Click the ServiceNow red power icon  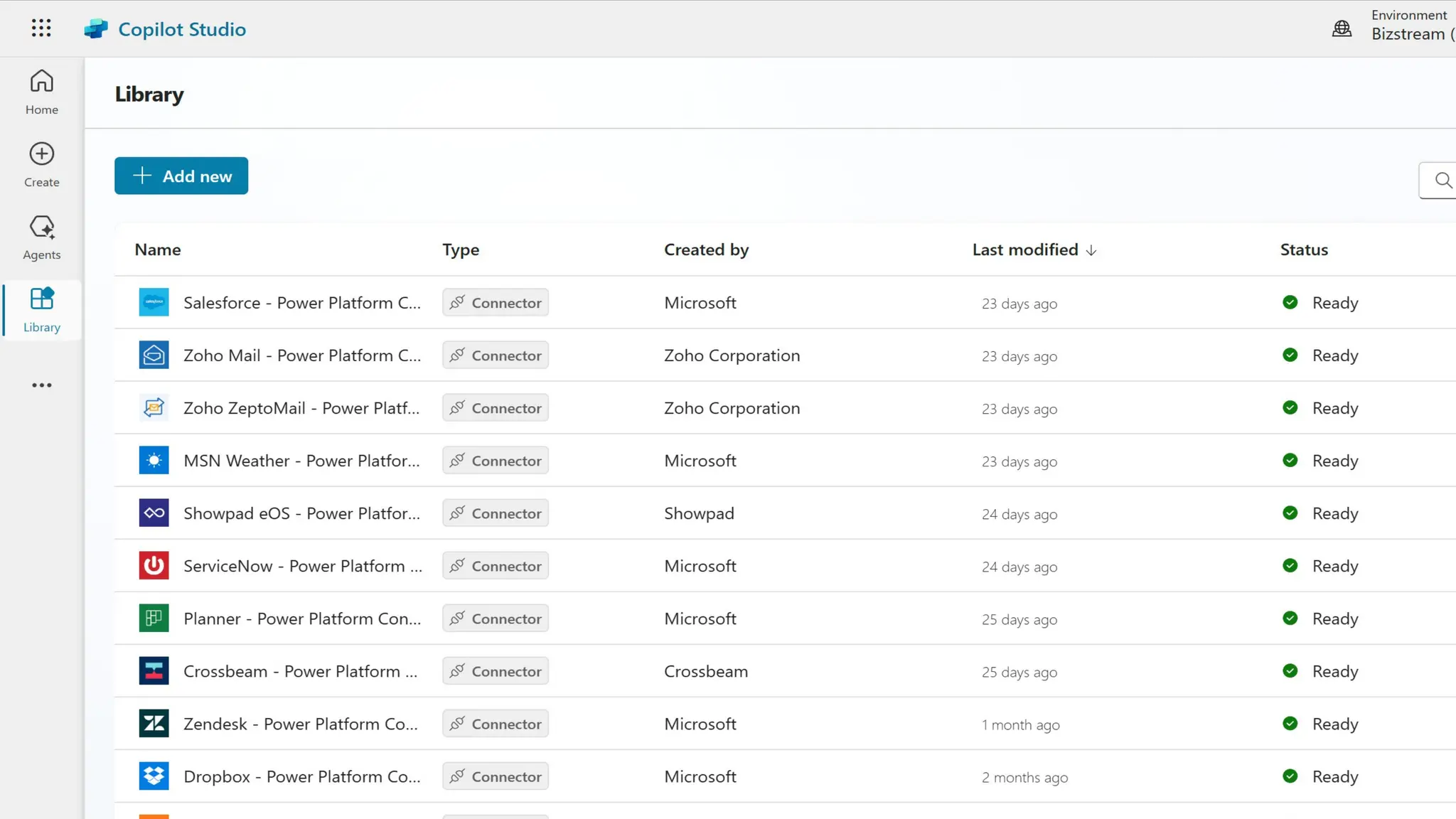pos(154,566)
